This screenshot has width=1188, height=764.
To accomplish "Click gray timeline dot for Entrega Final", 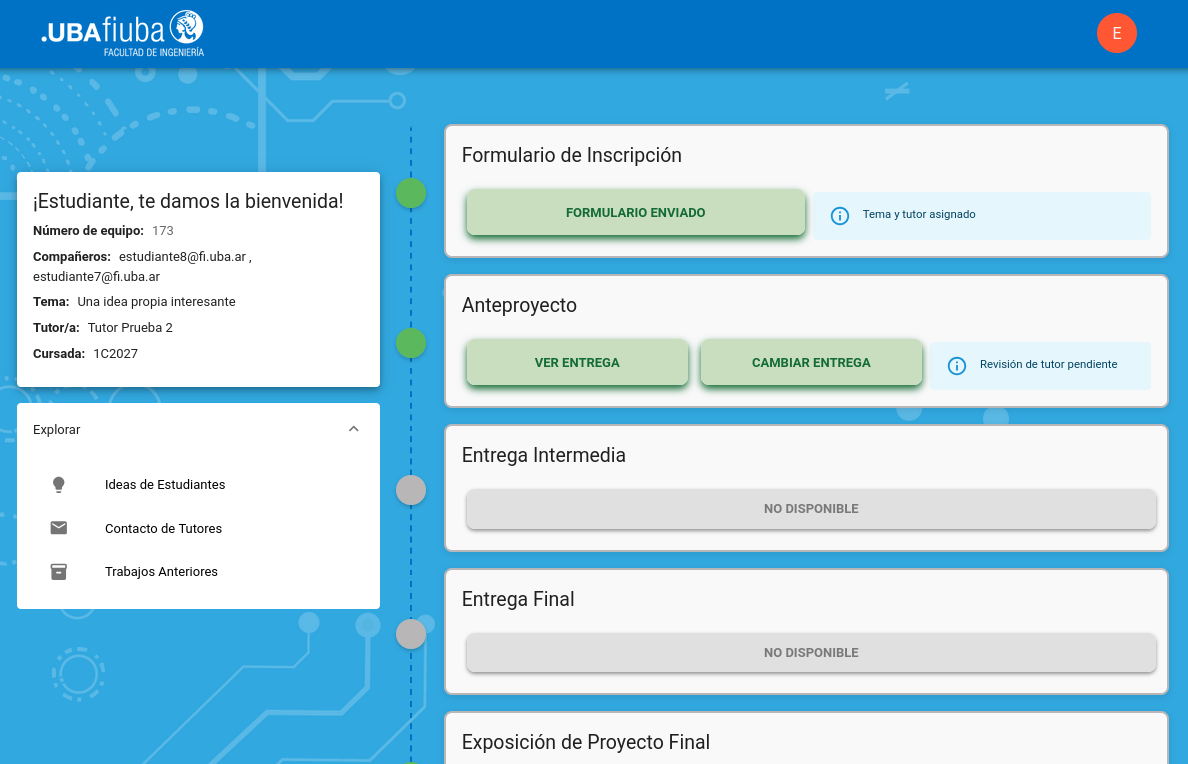I will coord(411,634).
